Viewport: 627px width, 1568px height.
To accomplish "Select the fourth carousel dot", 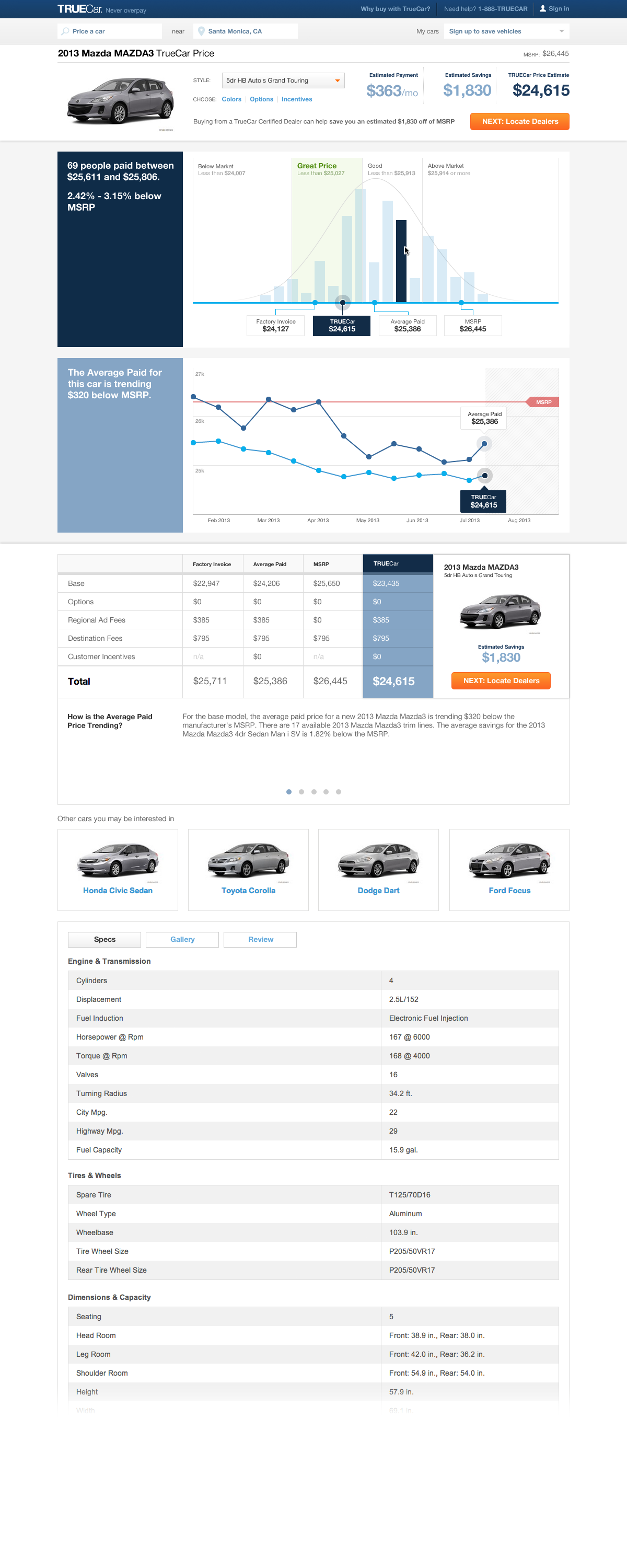I will pos(326,791).
